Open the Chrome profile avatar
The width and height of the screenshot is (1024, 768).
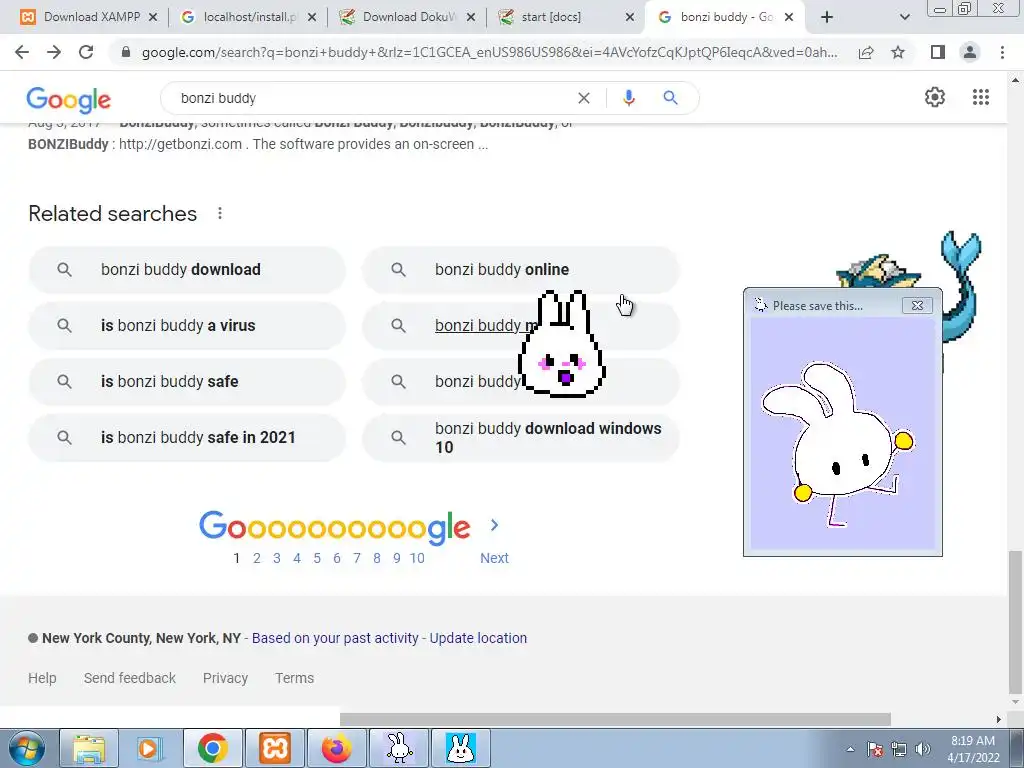(970, 52)
